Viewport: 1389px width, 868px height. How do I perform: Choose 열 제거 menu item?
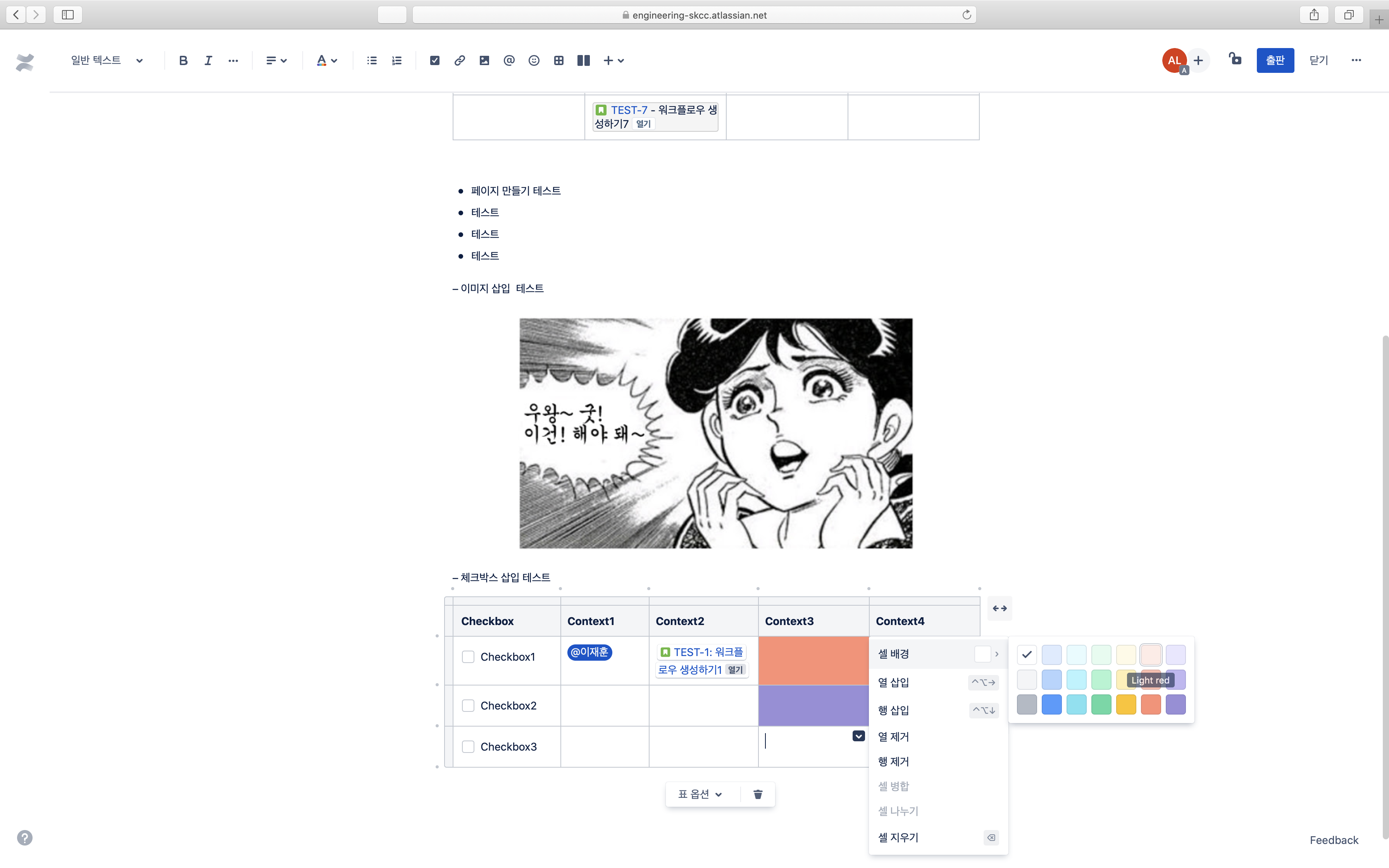[x=938, y=737]
